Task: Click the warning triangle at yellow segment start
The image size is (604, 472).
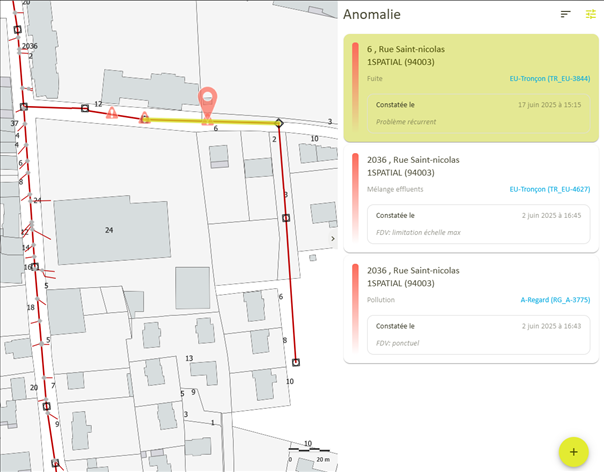Action: click(144, 117)
